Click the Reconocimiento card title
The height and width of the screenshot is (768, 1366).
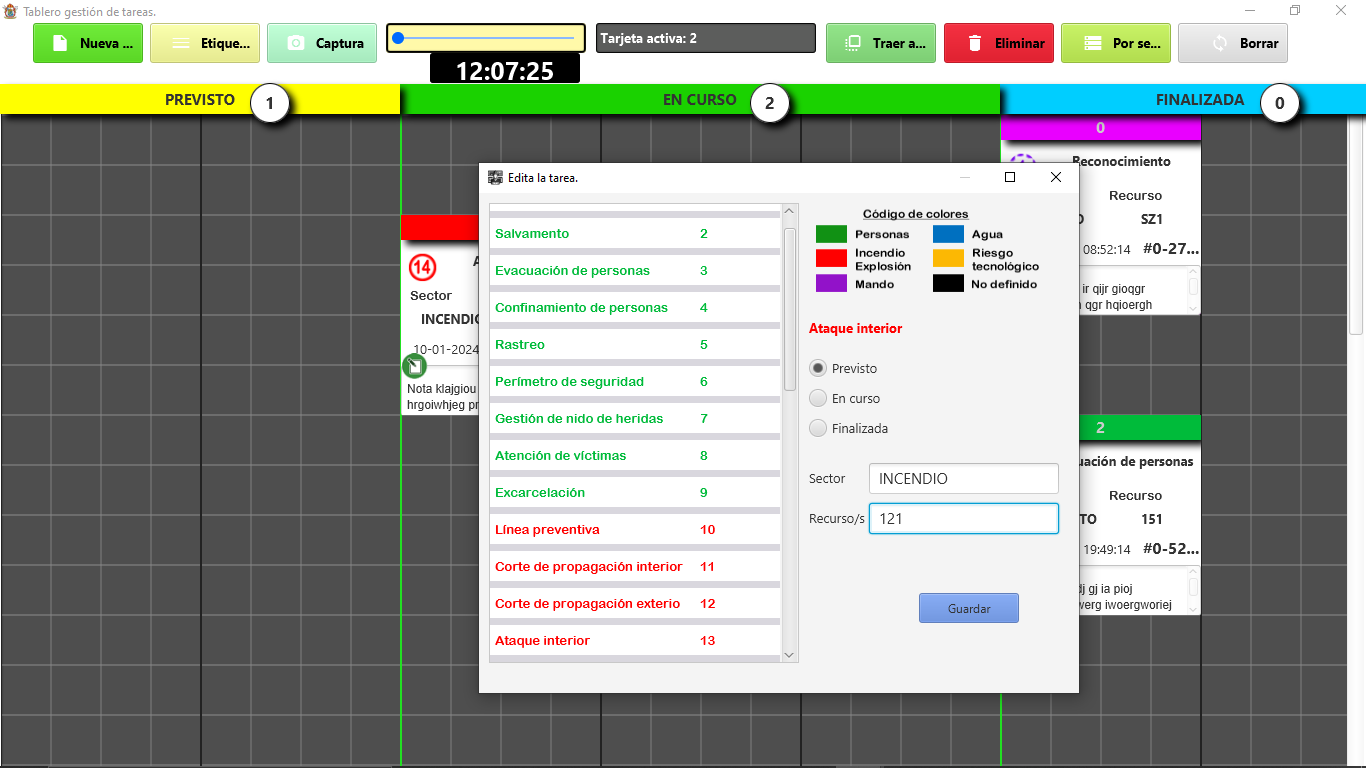1121,161
